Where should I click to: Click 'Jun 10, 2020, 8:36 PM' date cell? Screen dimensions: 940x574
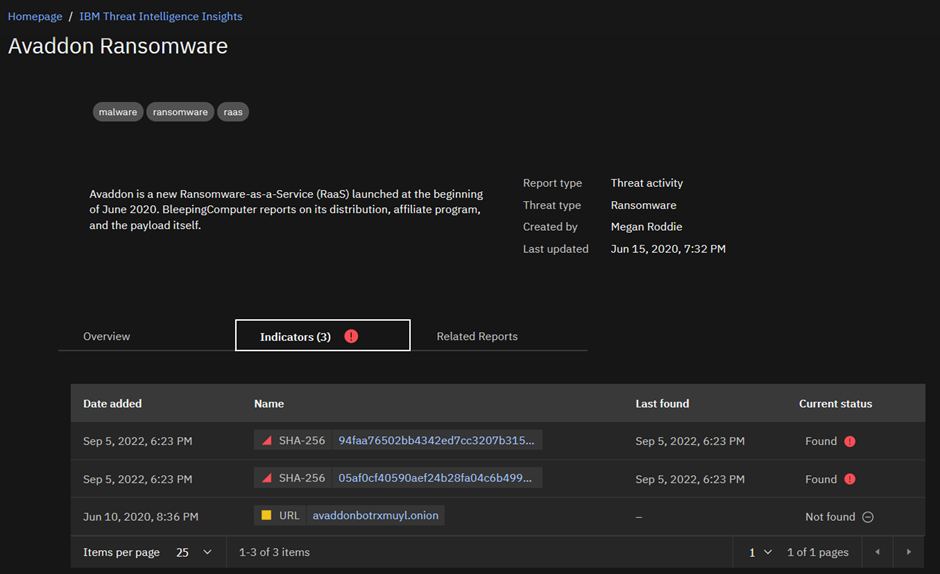[x=140, y=517]
